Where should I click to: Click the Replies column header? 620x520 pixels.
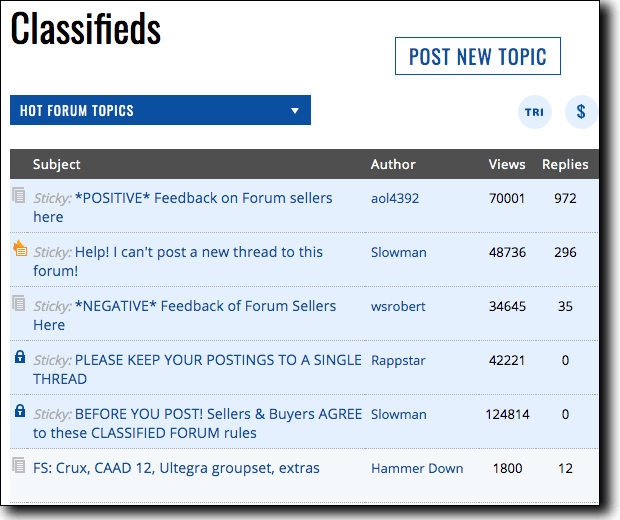pos(565,164)
